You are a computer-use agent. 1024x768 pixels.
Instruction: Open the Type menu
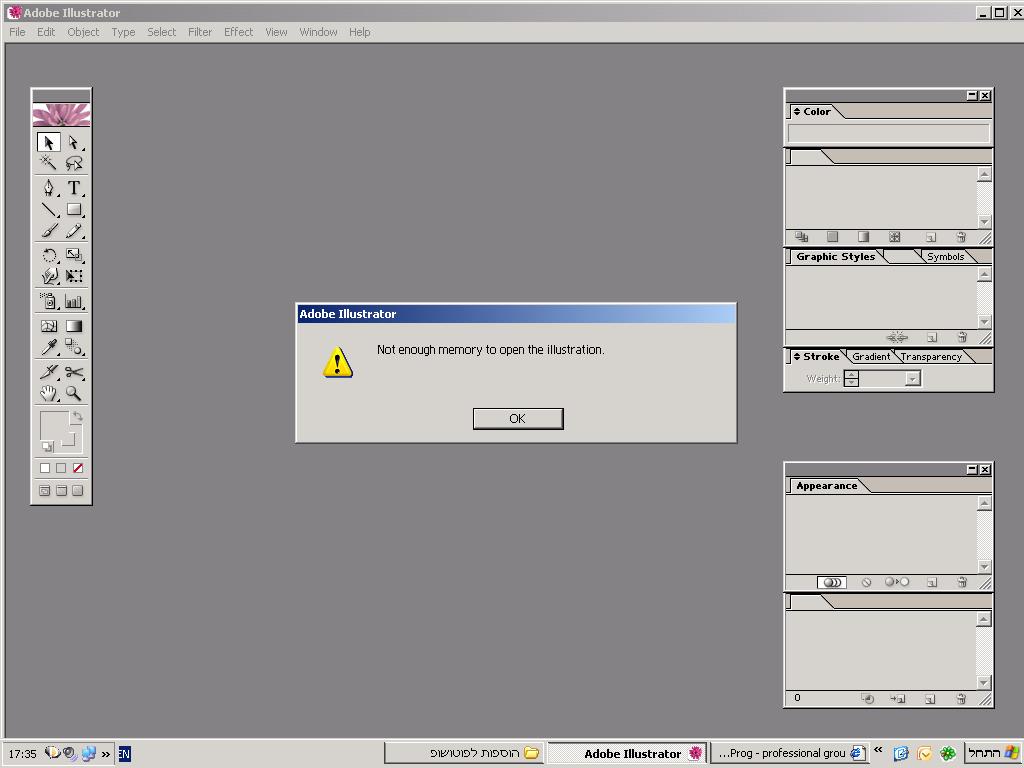point(123,32)
